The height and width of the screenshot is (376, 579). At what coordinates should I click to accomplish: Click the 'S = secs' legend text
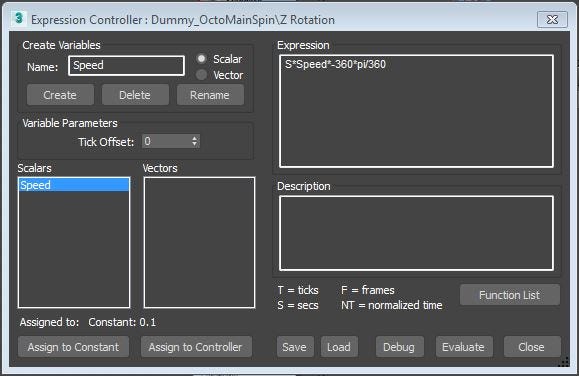tap(298, 305)
